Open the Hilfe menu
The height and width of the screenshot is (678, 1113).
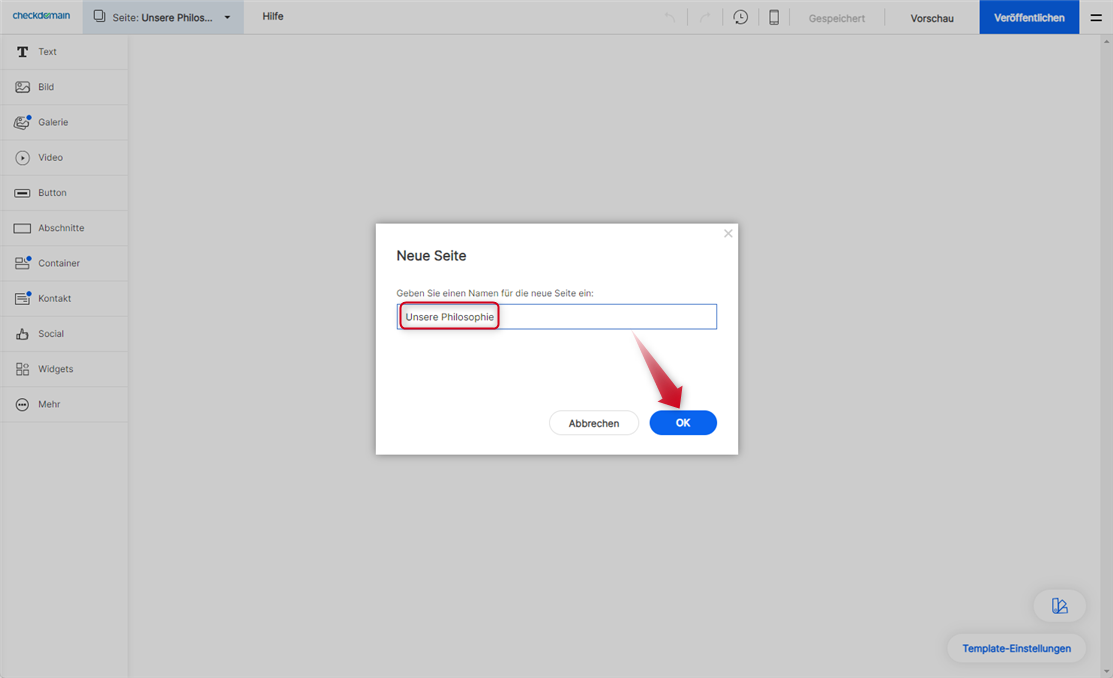click(x=273, y=17)
